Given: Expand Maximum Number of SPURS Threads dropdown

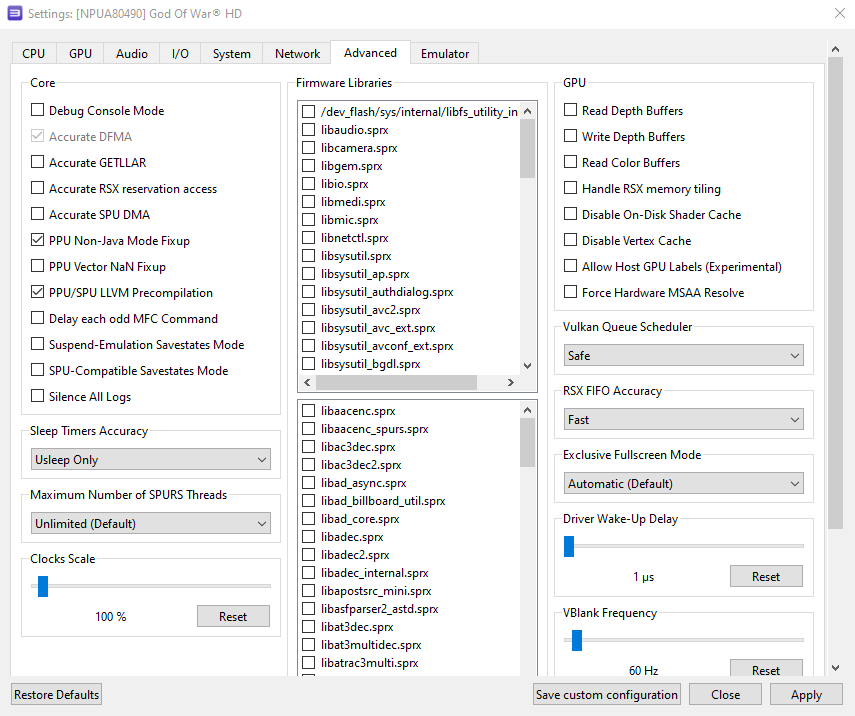Looking at the screenshot, I should (x=150, y=524).
